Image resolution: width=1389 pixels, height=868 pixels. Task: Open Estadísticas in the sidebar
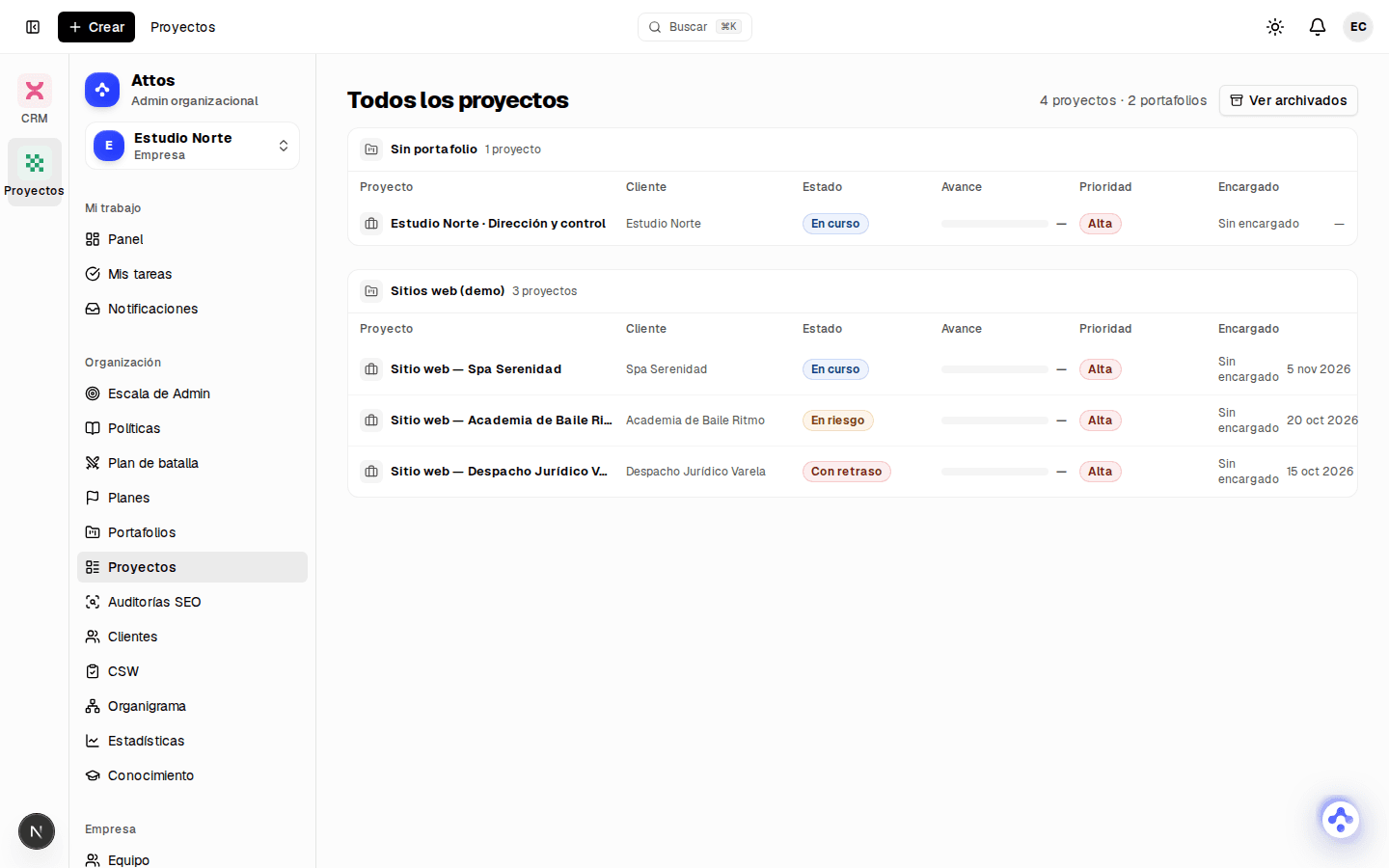[192, 741]
